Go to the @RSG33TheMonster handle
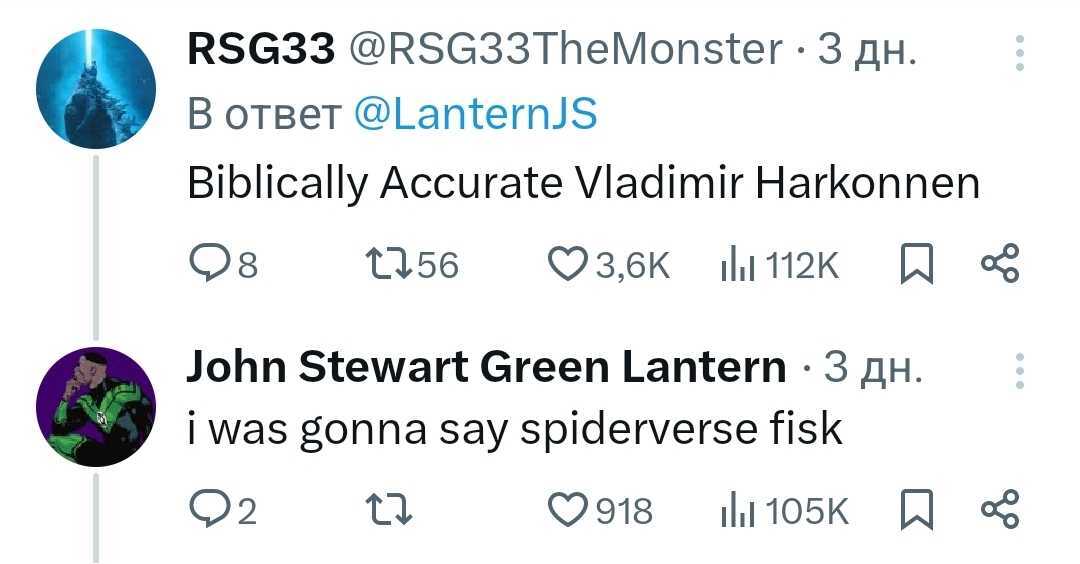 pos(564,50)
